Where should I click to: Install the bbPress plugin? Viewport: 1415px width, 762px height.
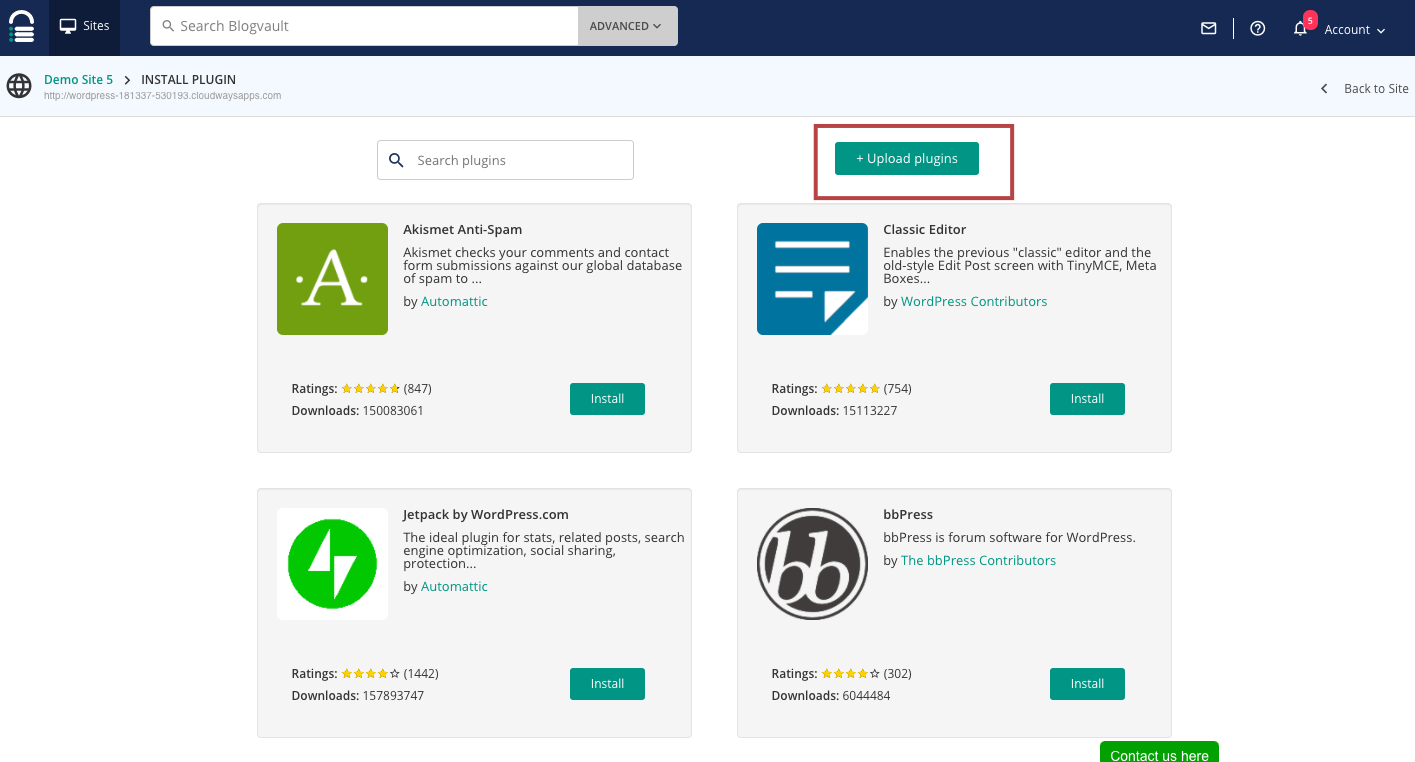[x=1087, y=683]
